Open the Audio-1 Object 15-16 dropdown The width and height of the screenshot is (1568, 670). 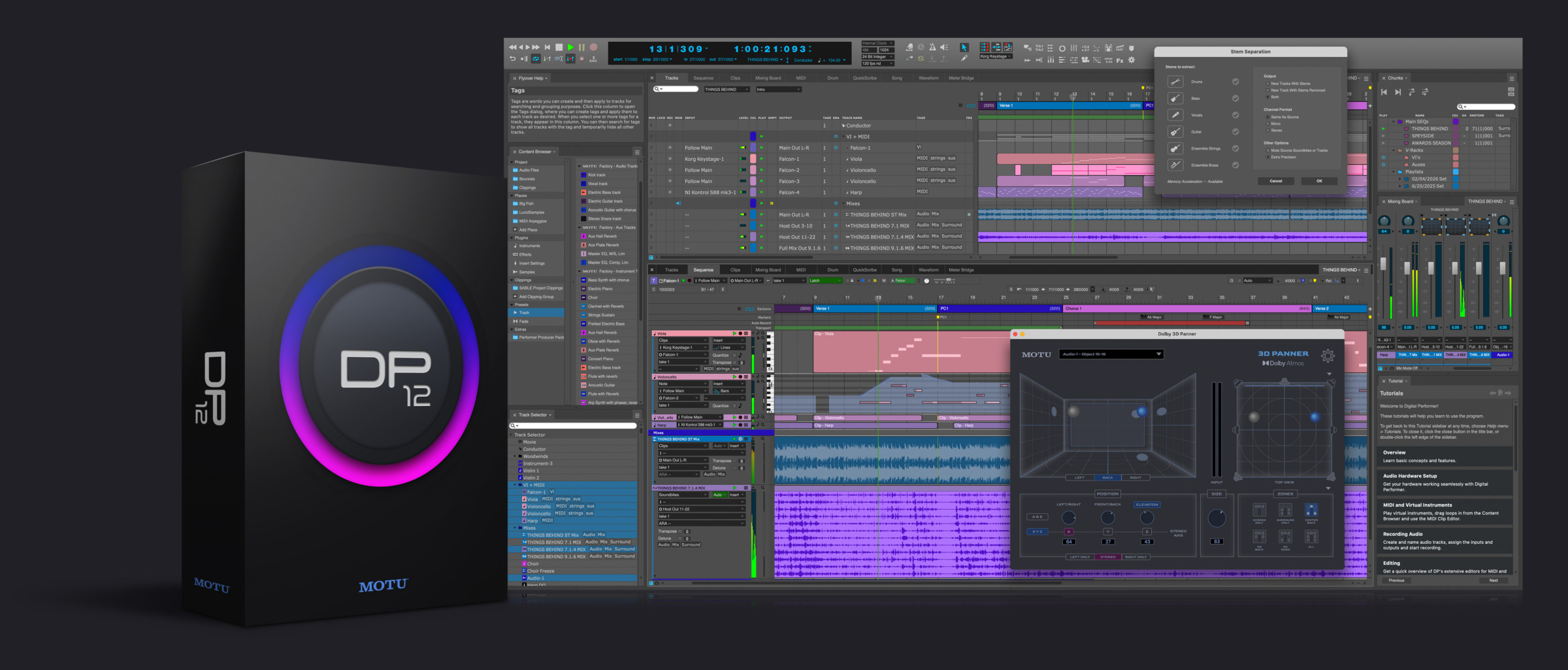click(1111, 354)
